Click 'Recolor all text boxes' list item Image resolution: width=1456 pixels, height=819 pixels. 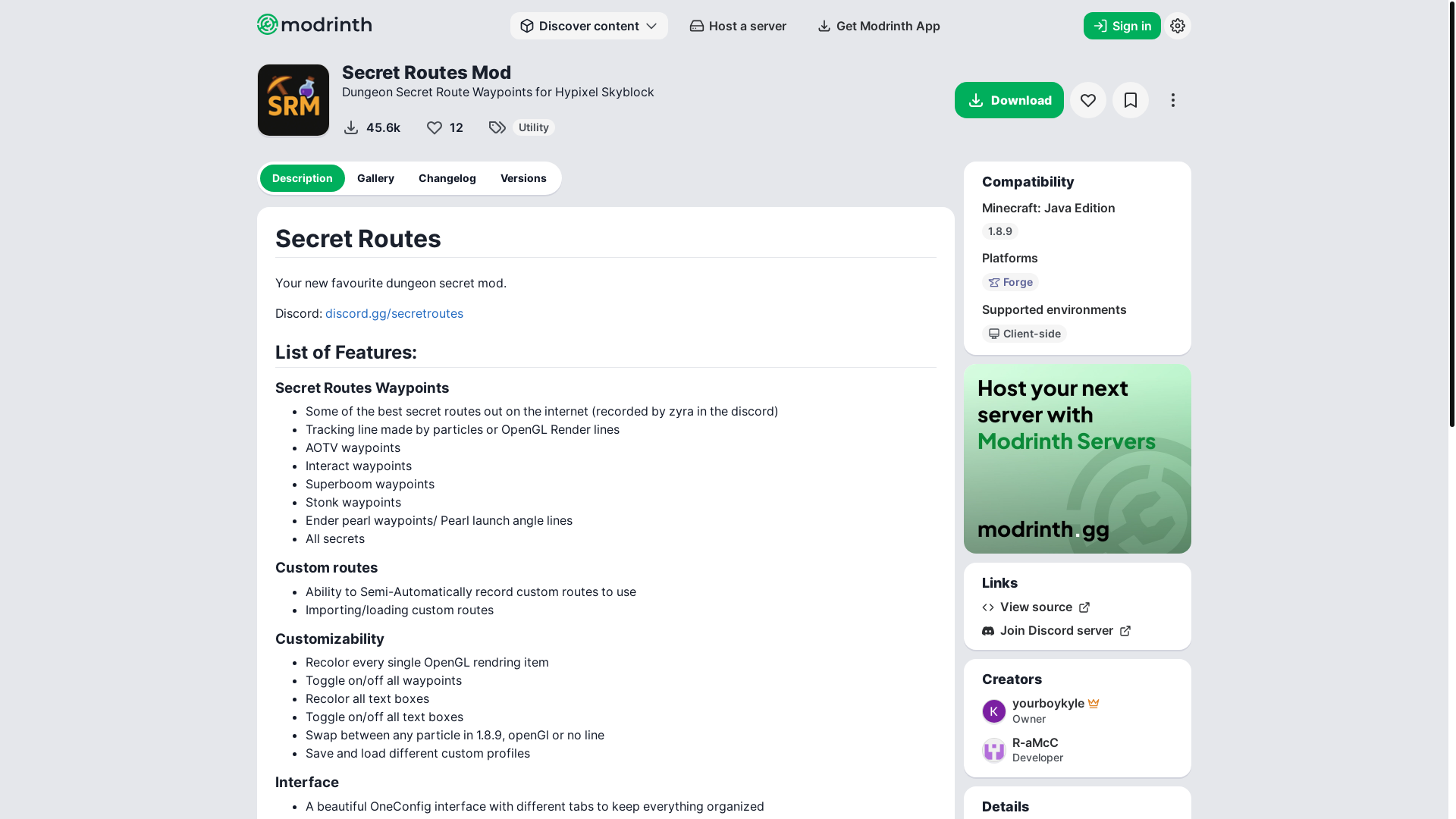tap(367, 698)
